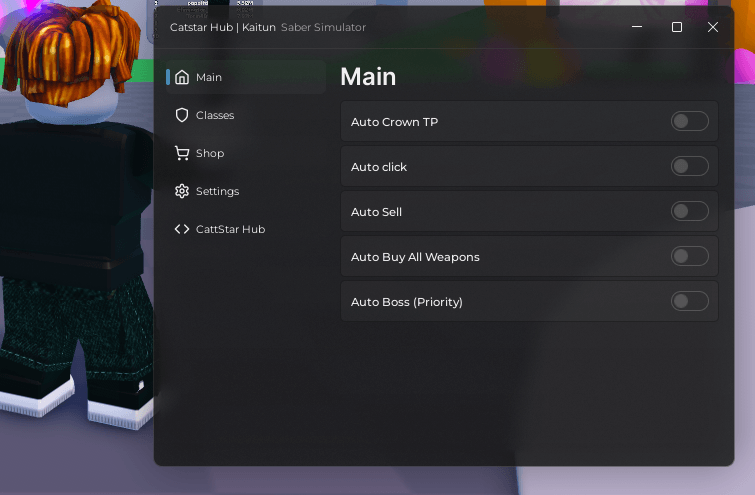
Task: Open the Main tab label
Action: pyautogui.click(x=208, y=77)
